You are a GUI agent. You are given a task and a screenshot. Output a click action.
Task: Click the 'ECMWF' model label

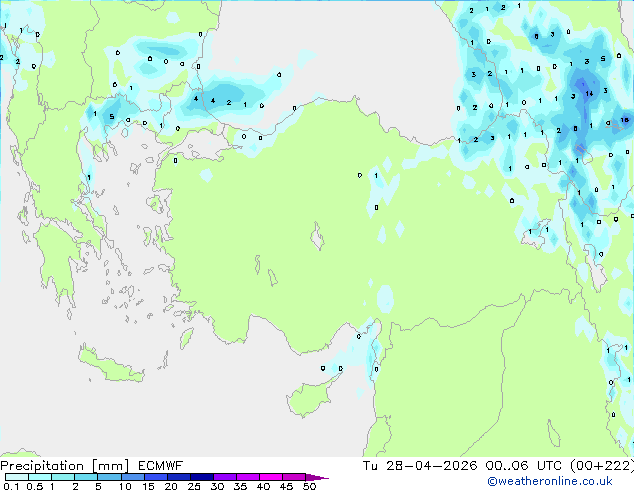pyautogui.click(x=161, y=466)
